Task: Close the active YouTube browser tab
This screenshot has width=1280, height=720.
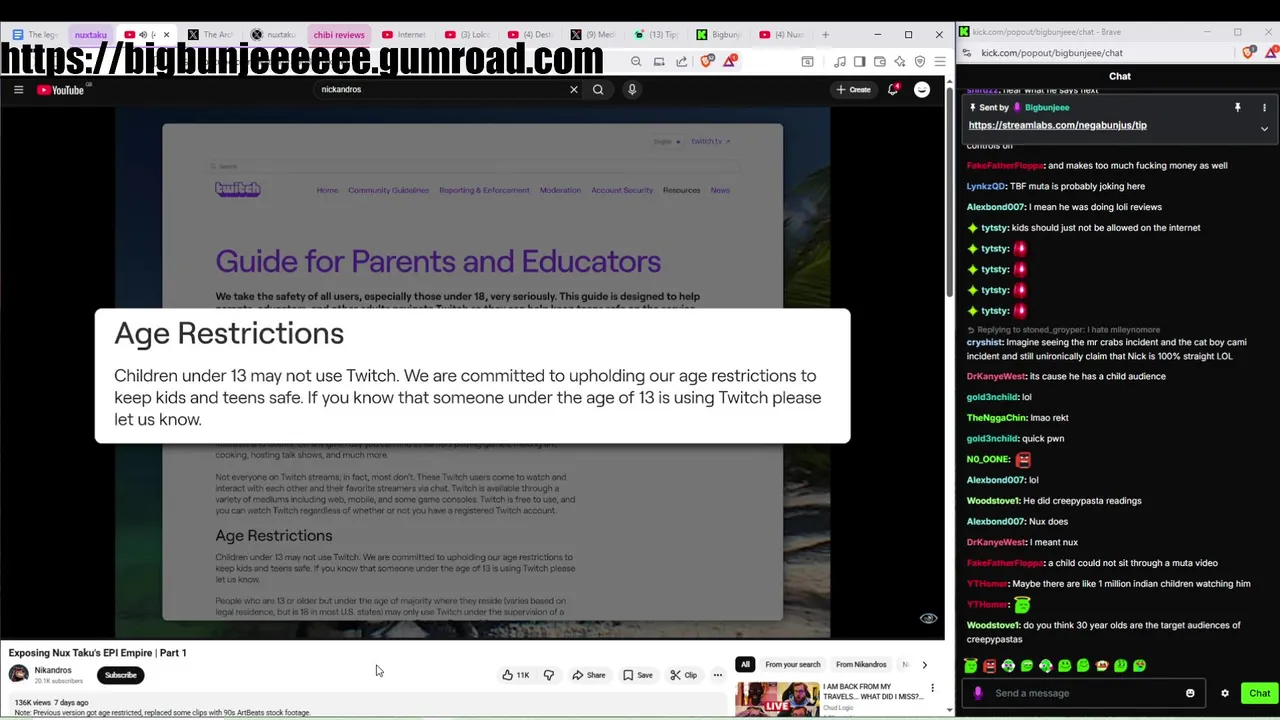Action: [166, 35]
